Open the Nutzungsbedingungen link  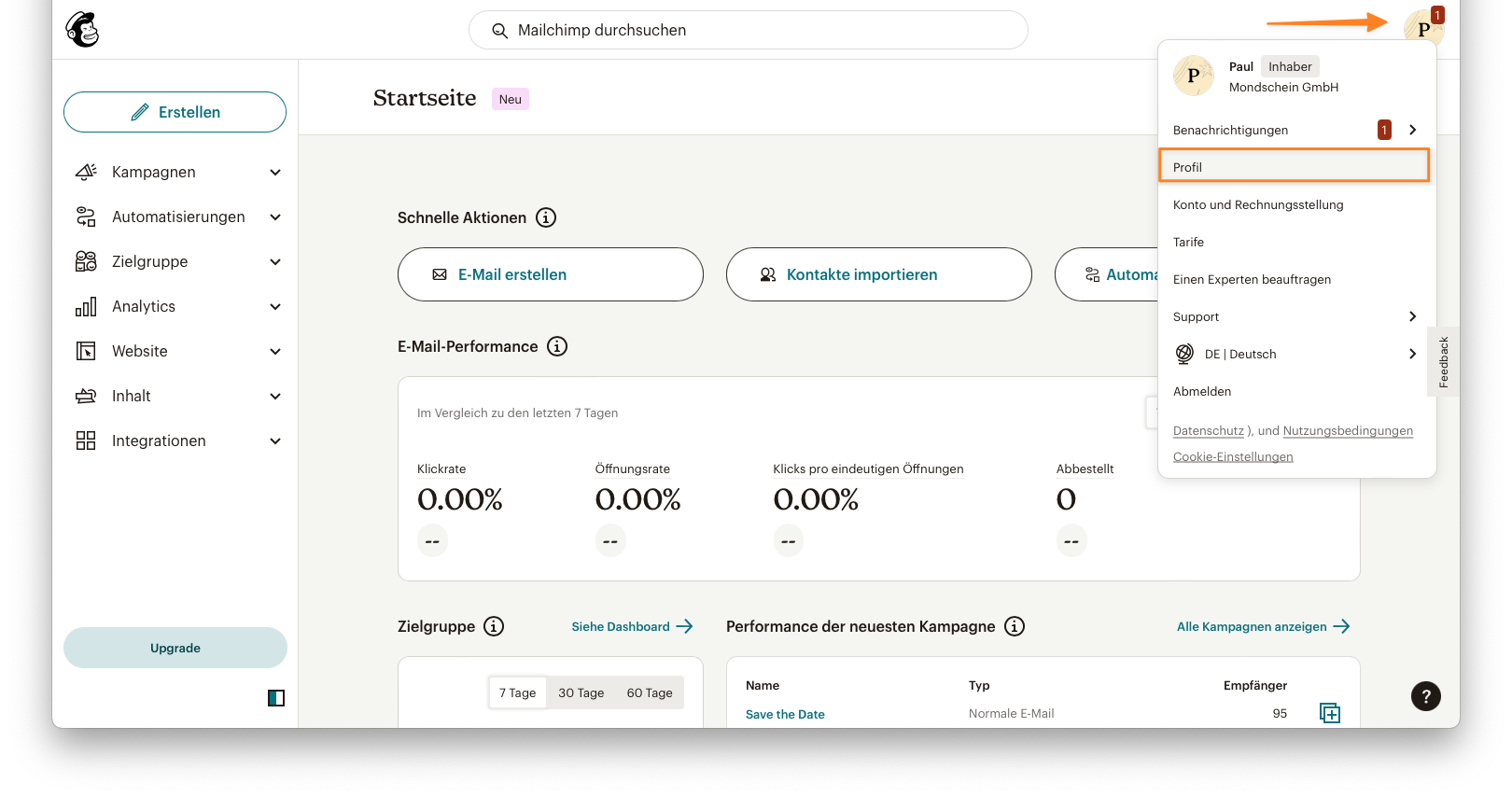[x=1348, y=430]
